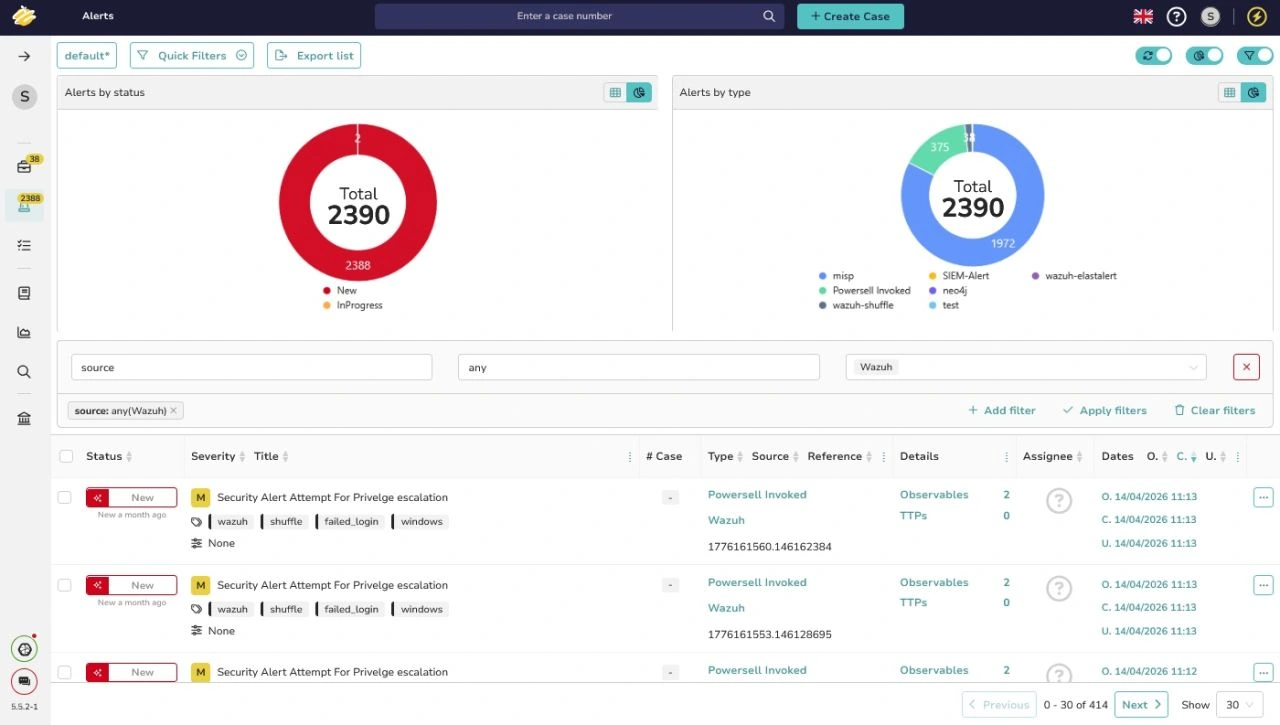Viewport: 1280px width, 725px height.
Task: Sort by the Reference column header
Action: click(x=840, y=456)
